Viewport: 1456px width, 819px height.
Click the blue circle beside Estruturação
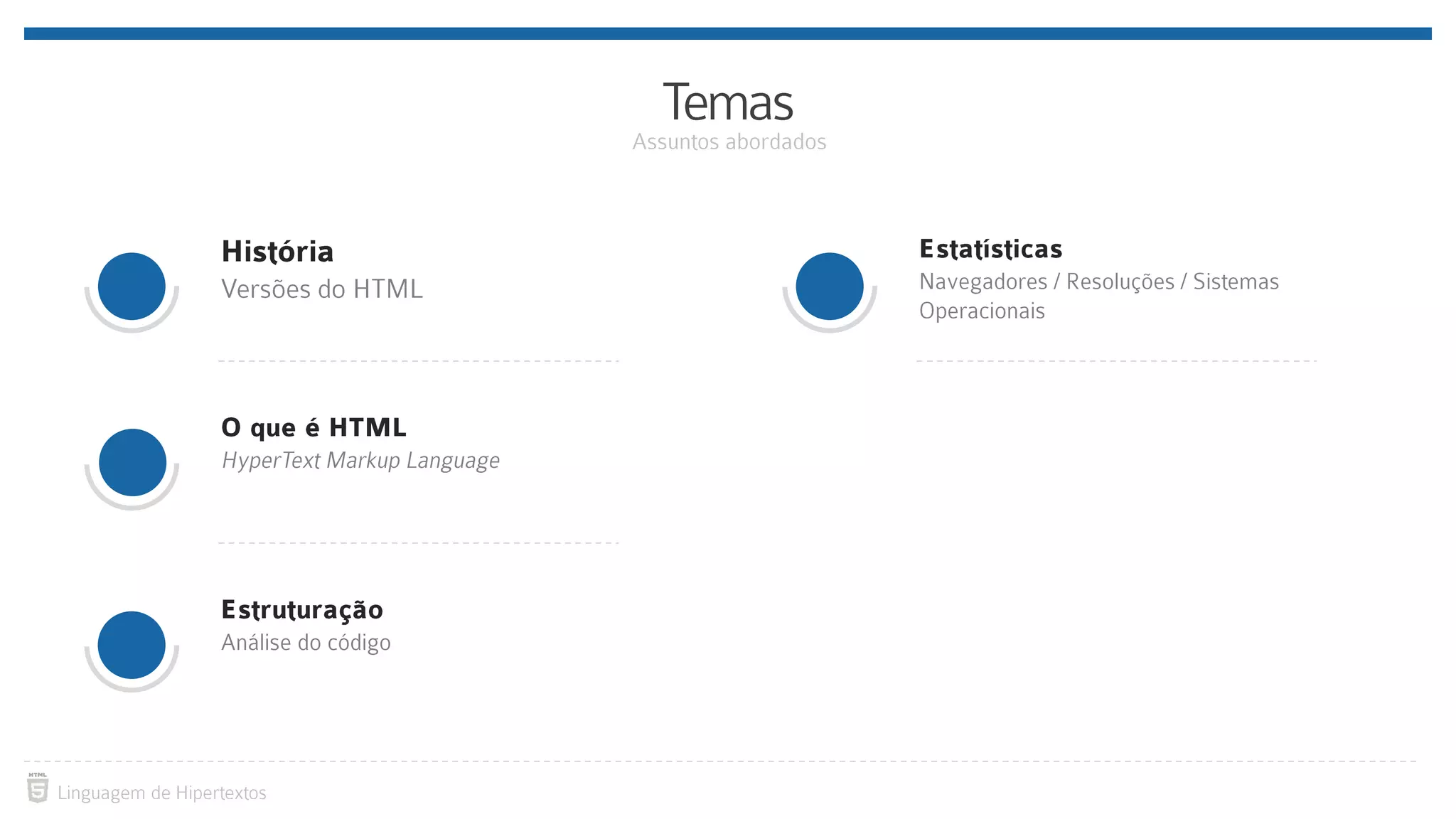click(132, 645)
